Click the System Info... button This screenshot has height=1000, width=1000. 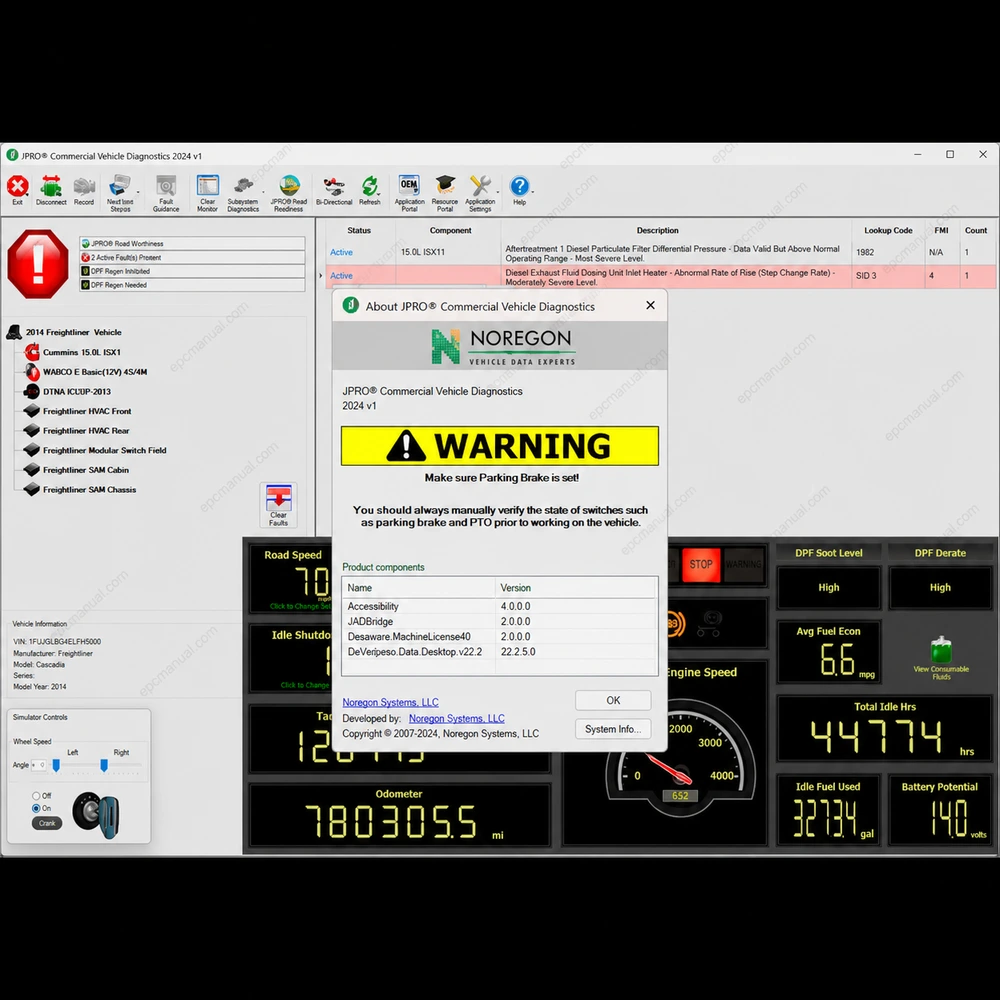pyautogui.click(x=613, y=729)
